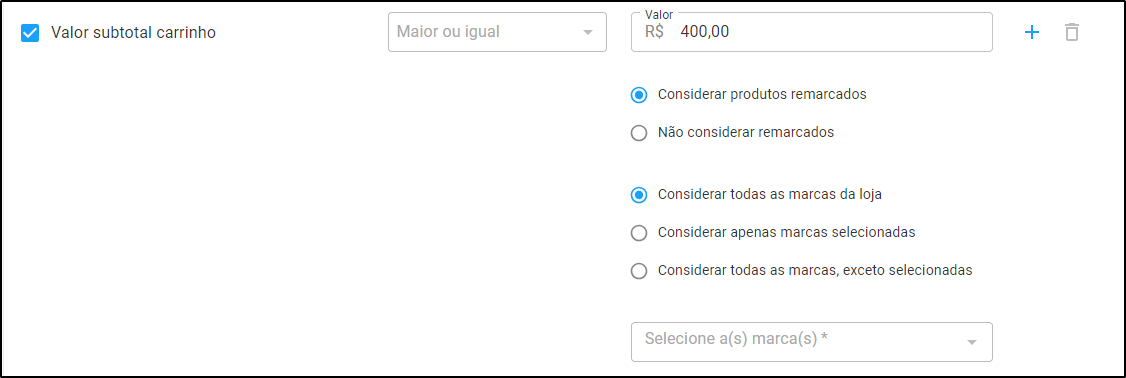Select the 'Considerar todas as marcas da loja' radio
Viewport: 1126px width, 378px height.
click(x=638, y=195)
